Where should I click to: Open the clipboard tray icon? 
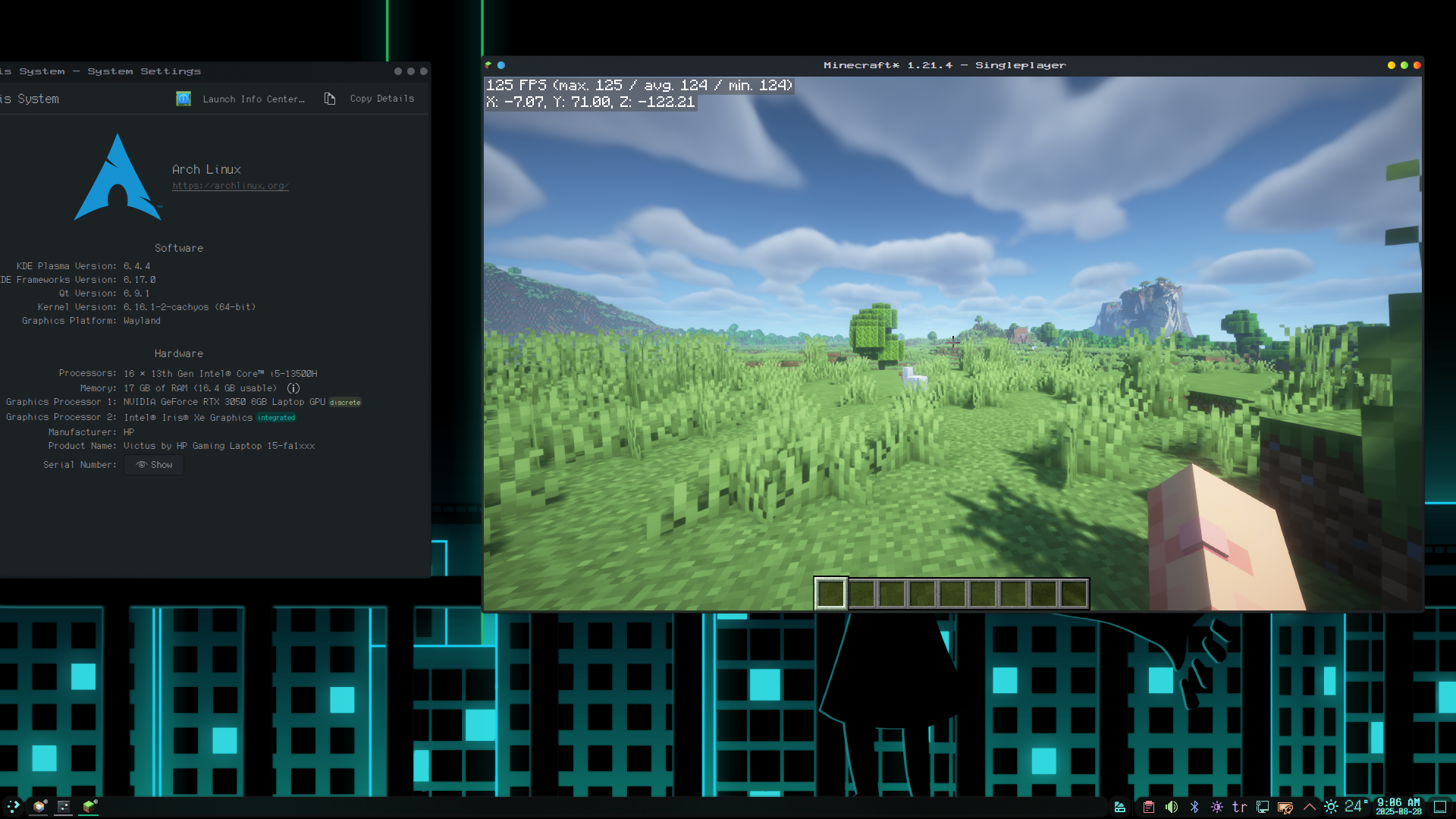tap(1148, 807)
